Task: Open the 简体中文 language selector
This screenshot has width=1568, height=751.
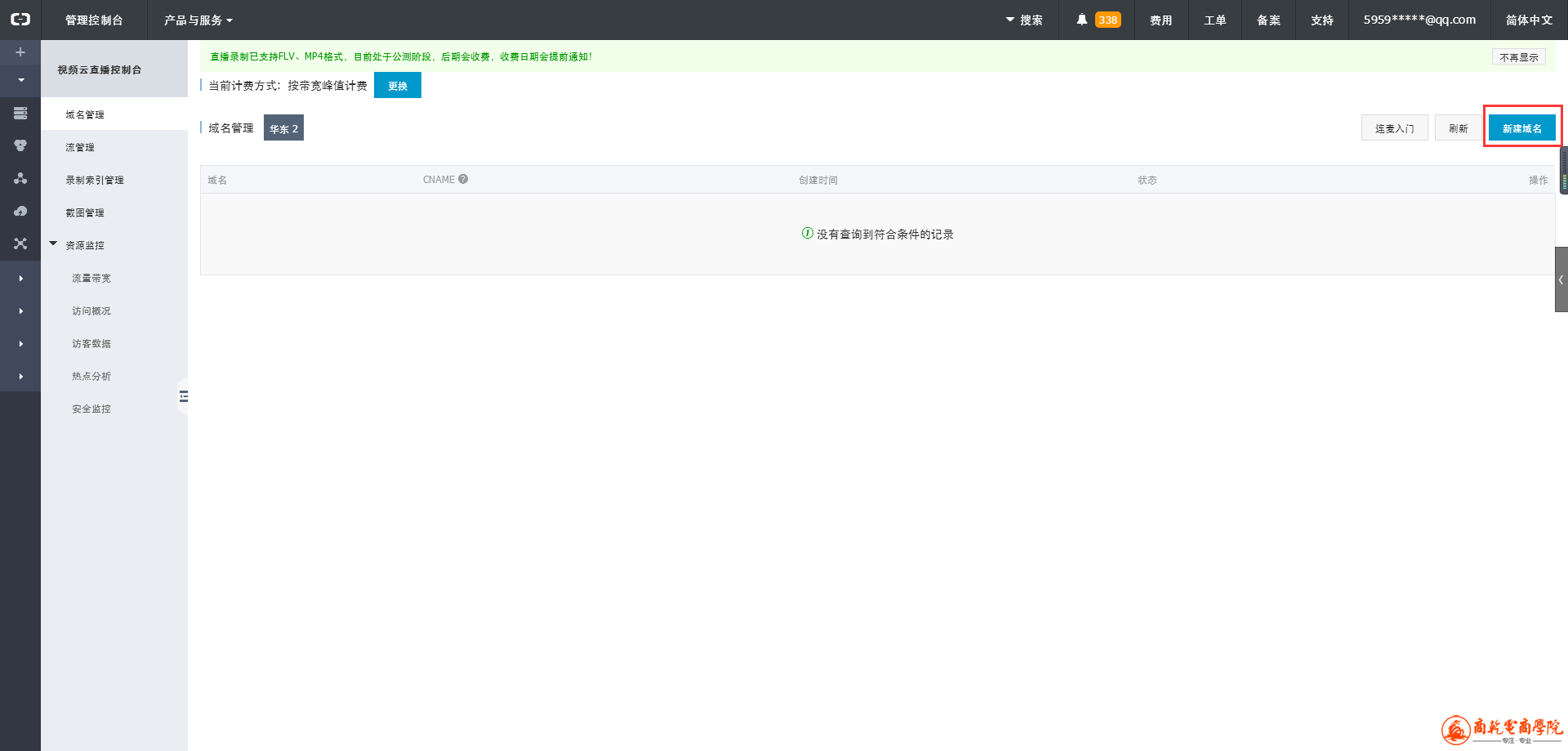Action: click(x=1529, y=20)
